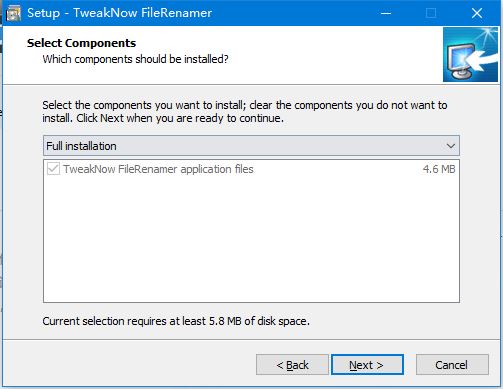Click the Select Components heading
Image resolution: width=503 pixels, height=389 pixels.
tap(81, 43)
